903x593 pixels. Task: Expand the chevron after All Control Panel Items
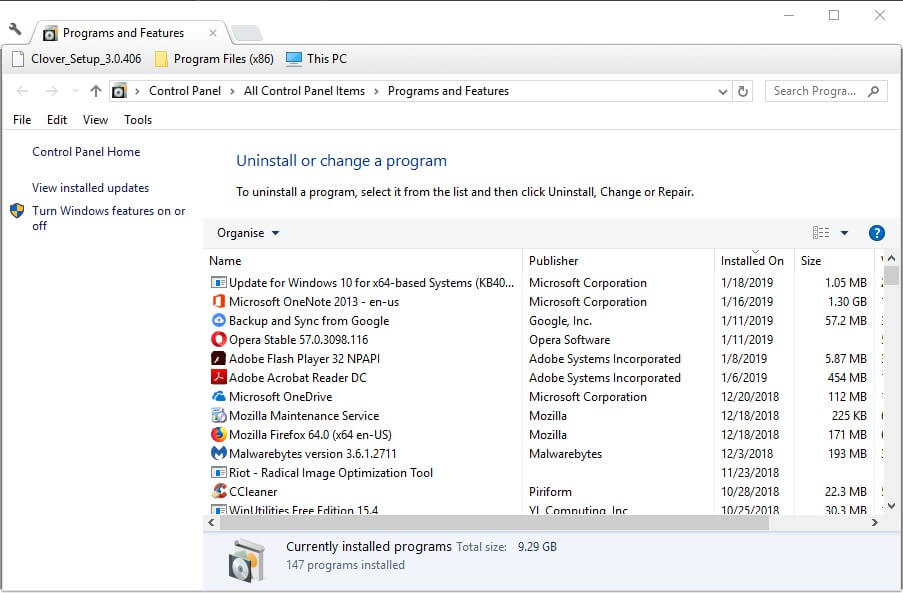[375, 91]
